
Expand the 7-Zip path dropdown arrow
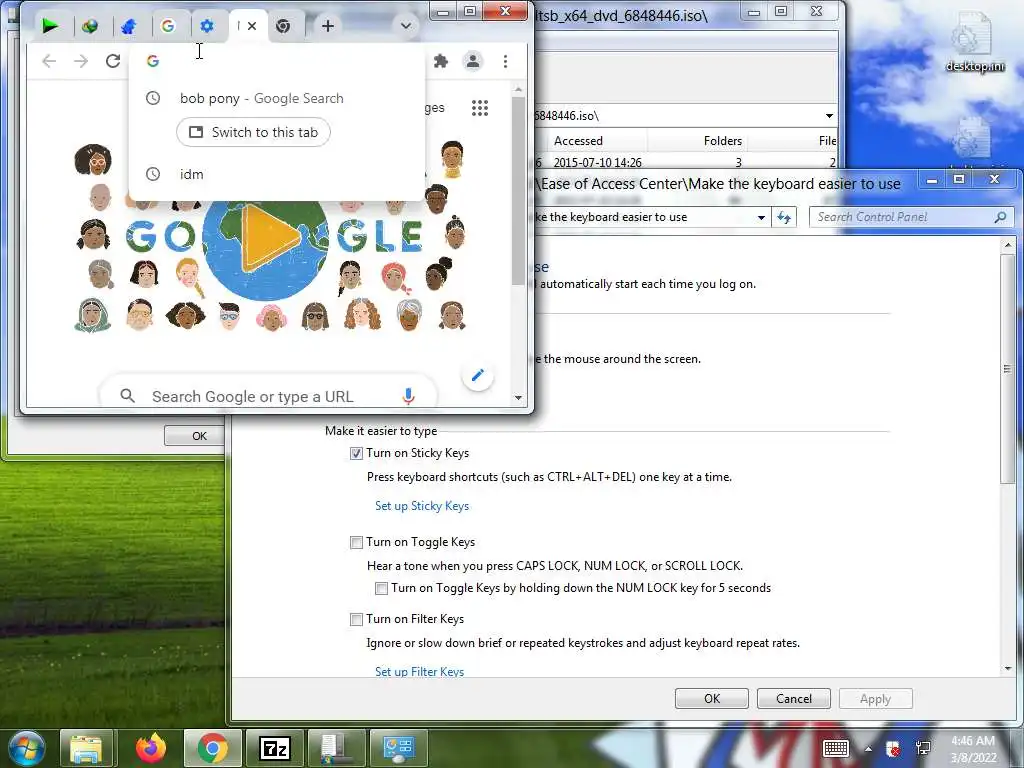point(829,116)
